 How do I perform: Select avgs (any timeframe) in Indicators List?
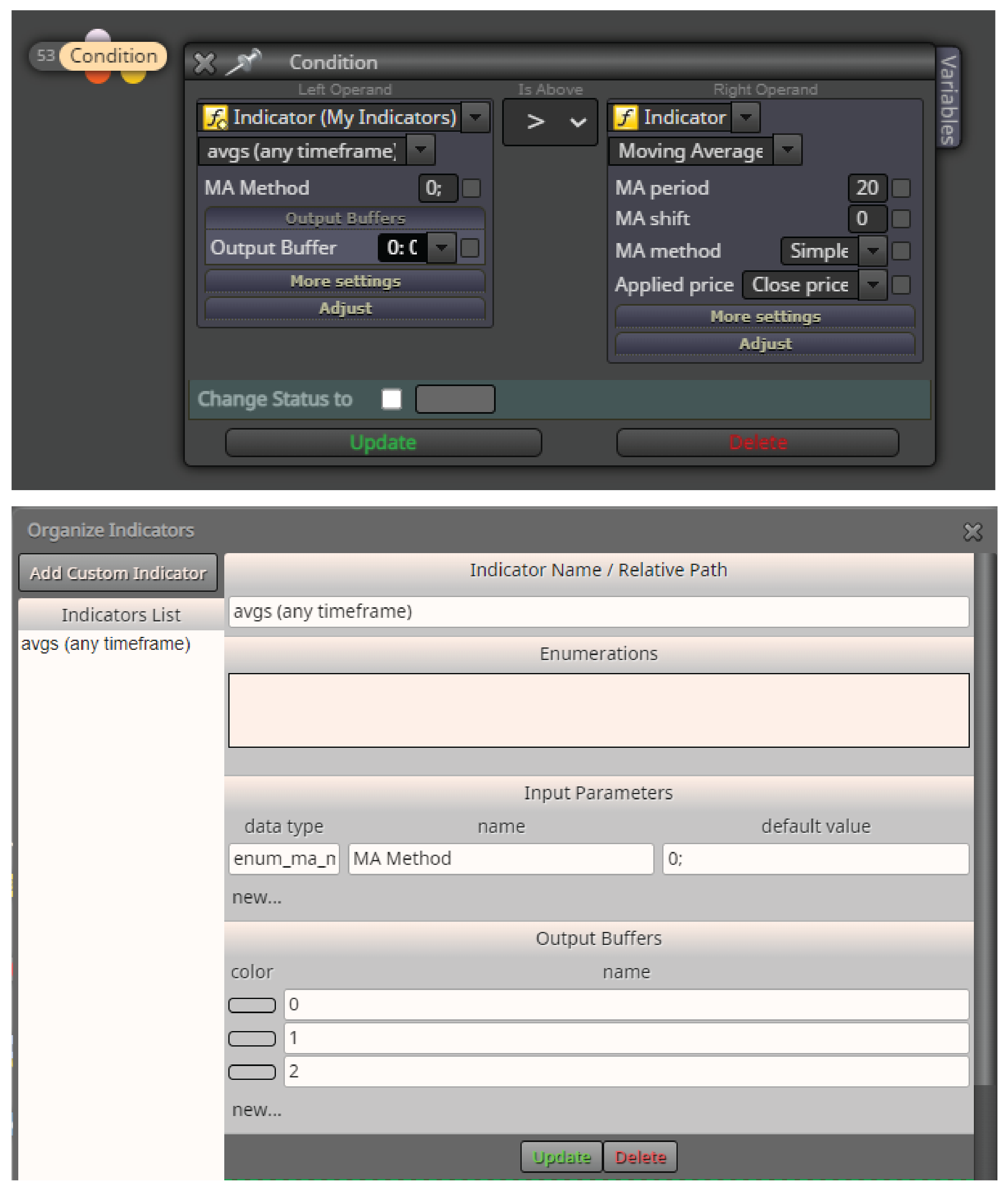(106, 644)
